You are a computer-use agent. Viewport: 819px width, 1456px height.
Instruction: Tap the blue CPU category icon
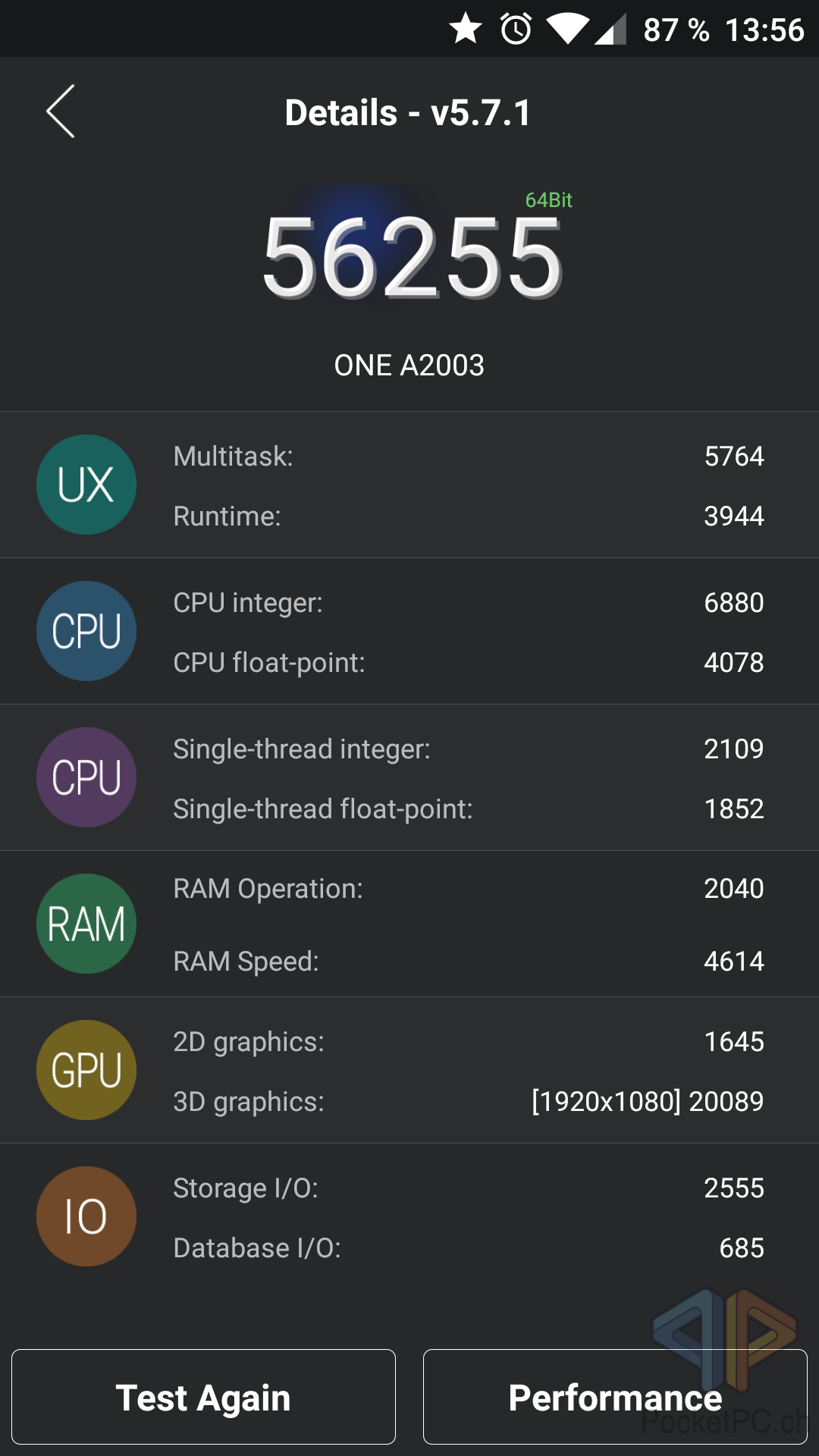coord(86,631)
